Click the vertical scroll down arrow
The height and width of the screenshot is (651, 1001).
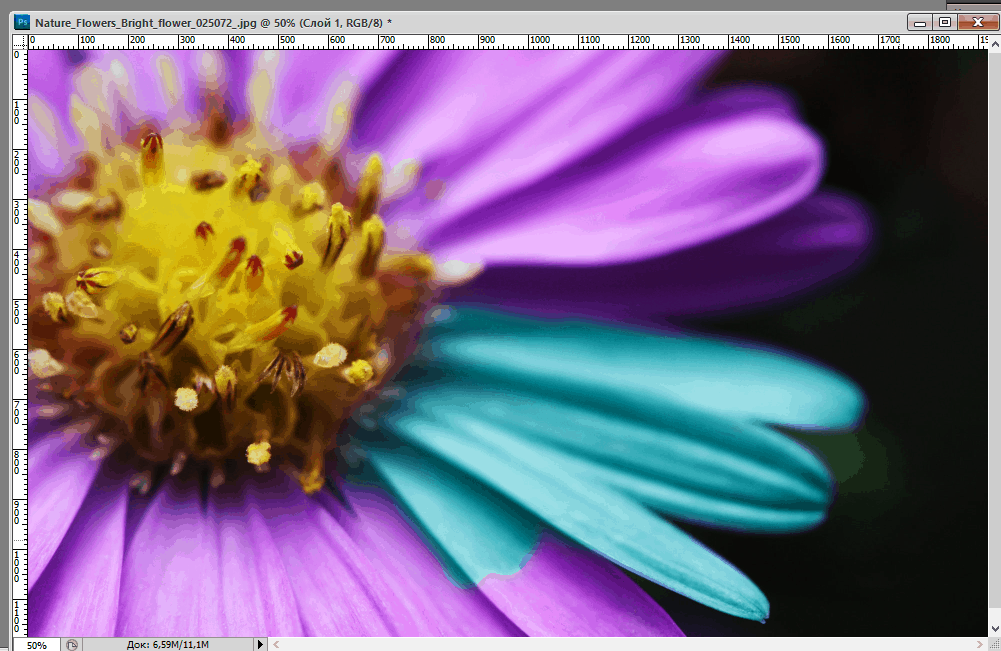point(993,629)
